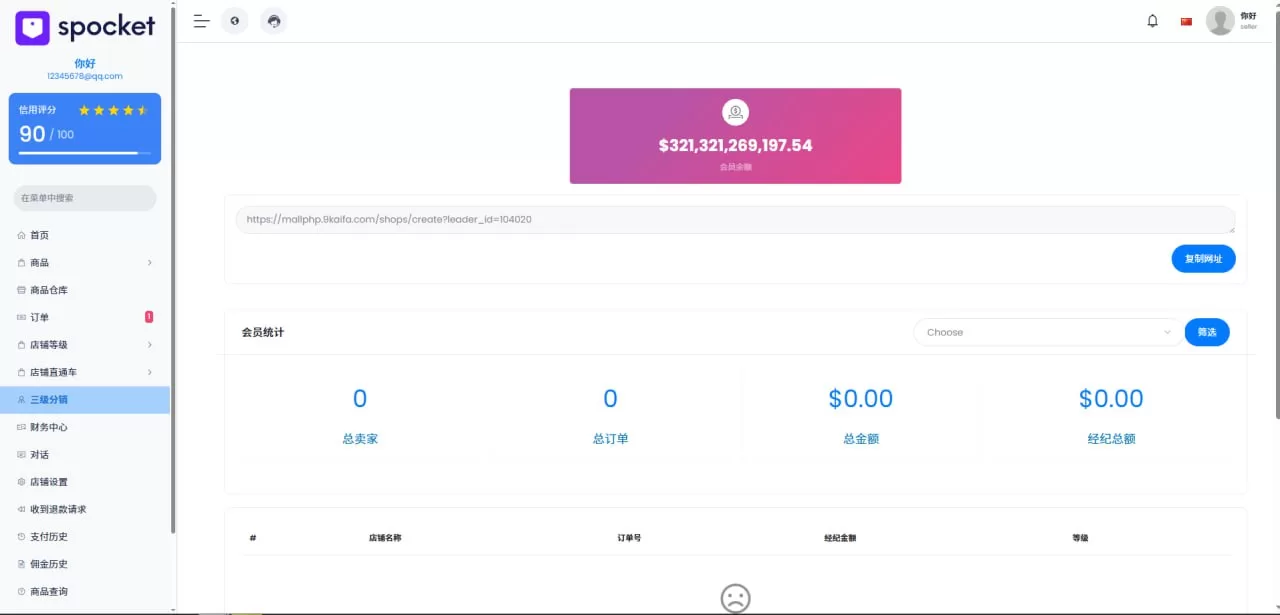Open customer support headset icon
This screenshot has width=1280, height=615.
274,21
